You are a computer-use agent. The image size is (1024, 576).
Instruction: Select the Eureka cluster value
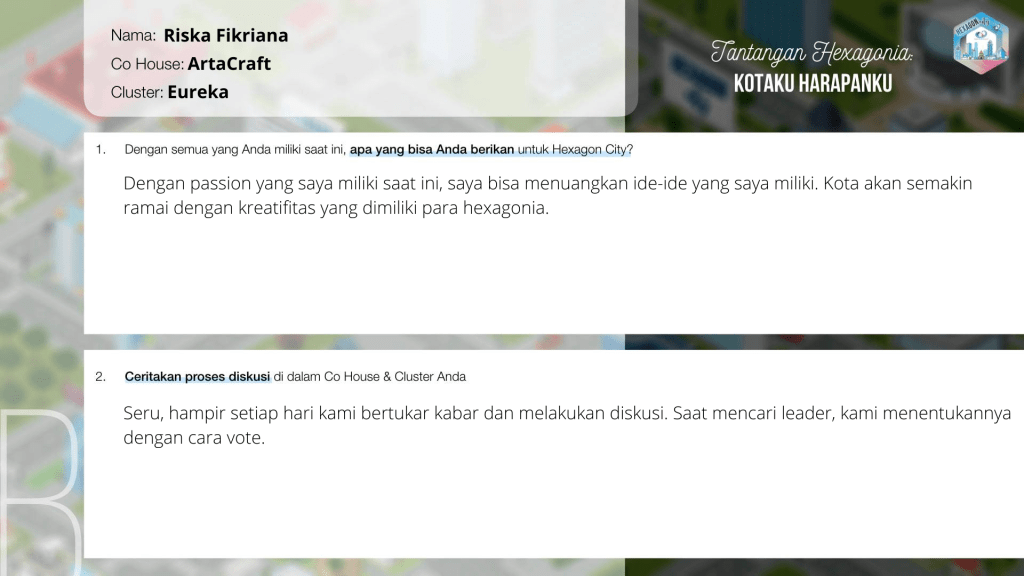198,92
